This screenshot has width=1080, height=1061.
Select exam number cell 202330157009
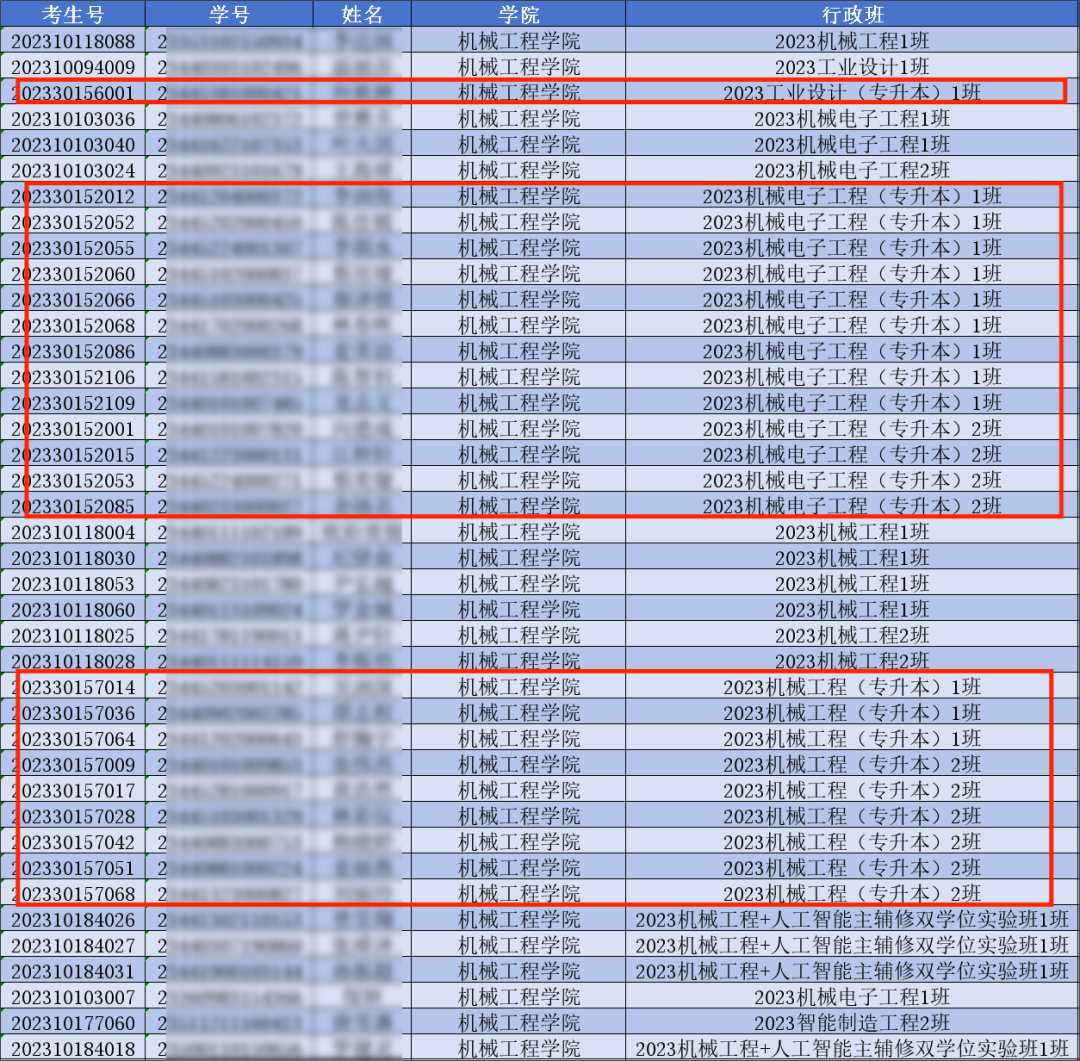point(73,764)
